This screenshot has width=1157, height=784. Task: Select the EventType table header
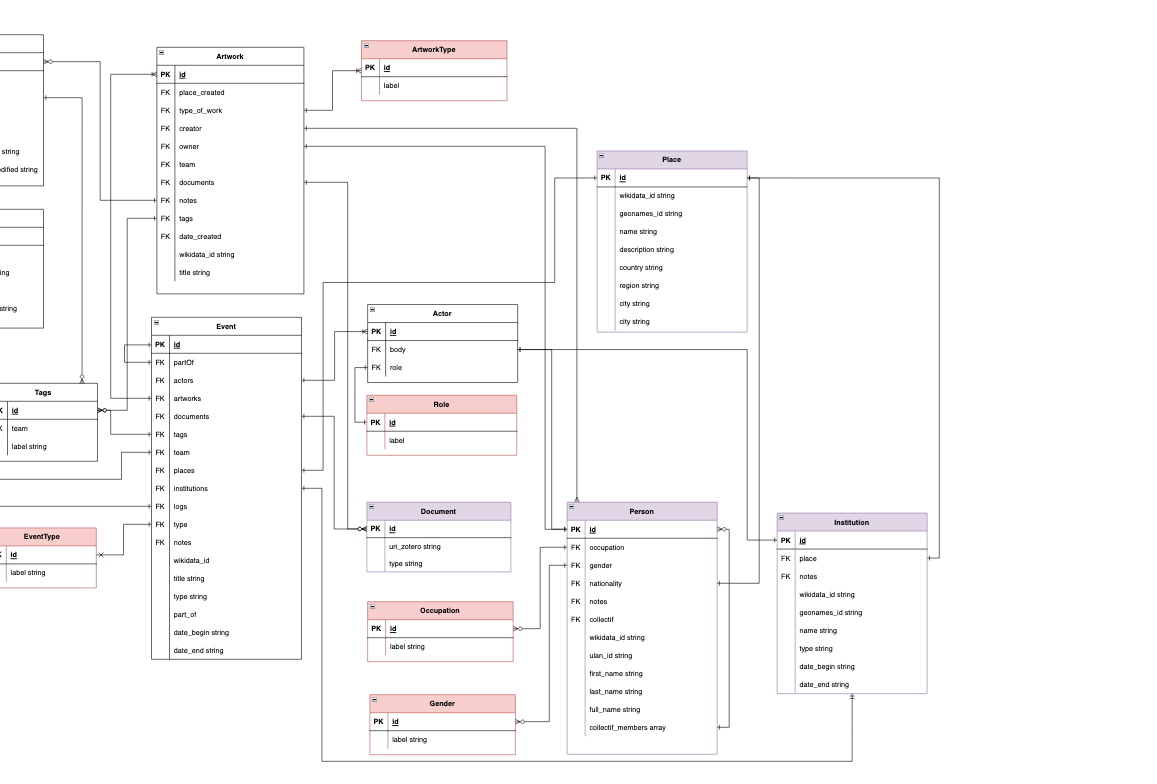pos(42,536)
